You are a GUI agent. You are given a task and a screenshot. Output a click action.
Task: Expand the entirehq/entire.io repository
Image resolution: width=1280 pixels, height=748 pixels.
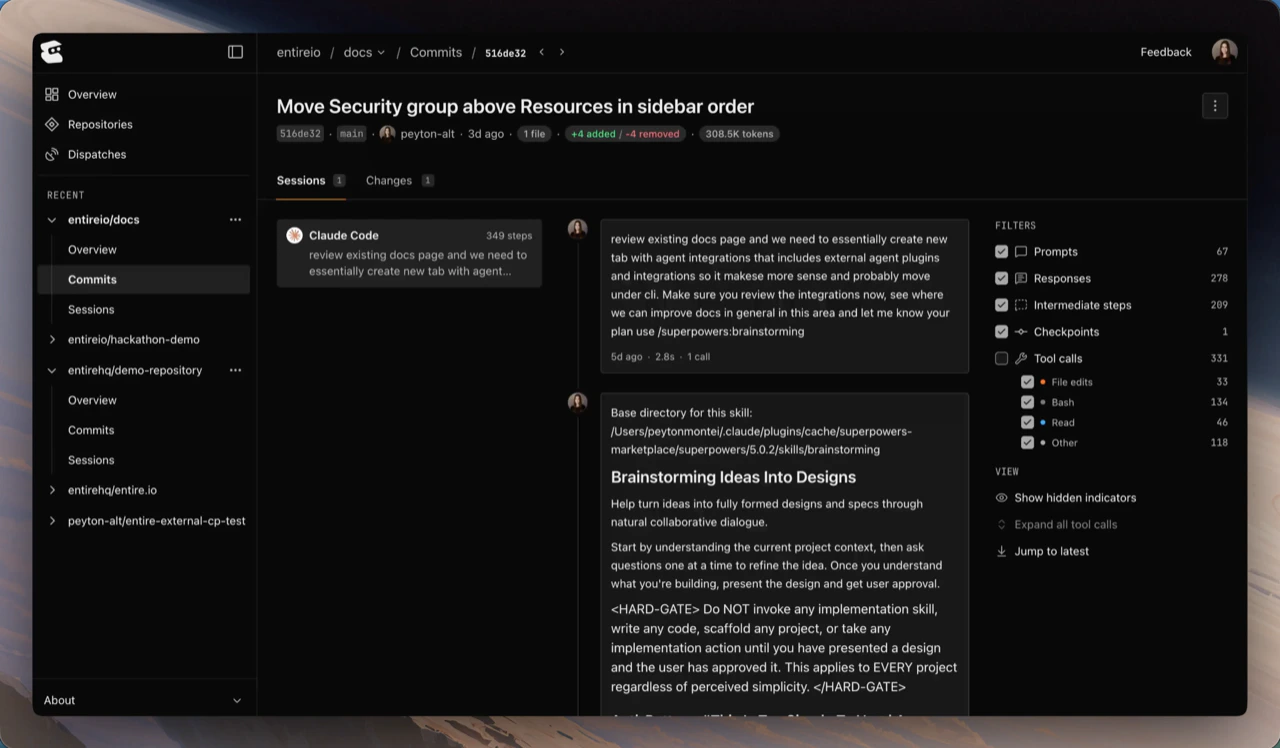coord(52,490)
